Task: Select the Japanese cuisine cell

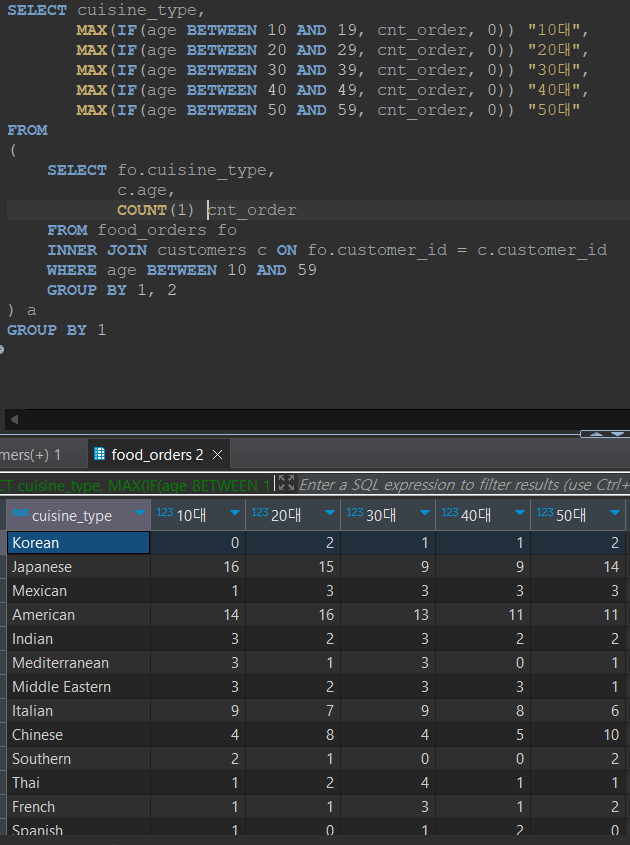Action: coord(79,567)
